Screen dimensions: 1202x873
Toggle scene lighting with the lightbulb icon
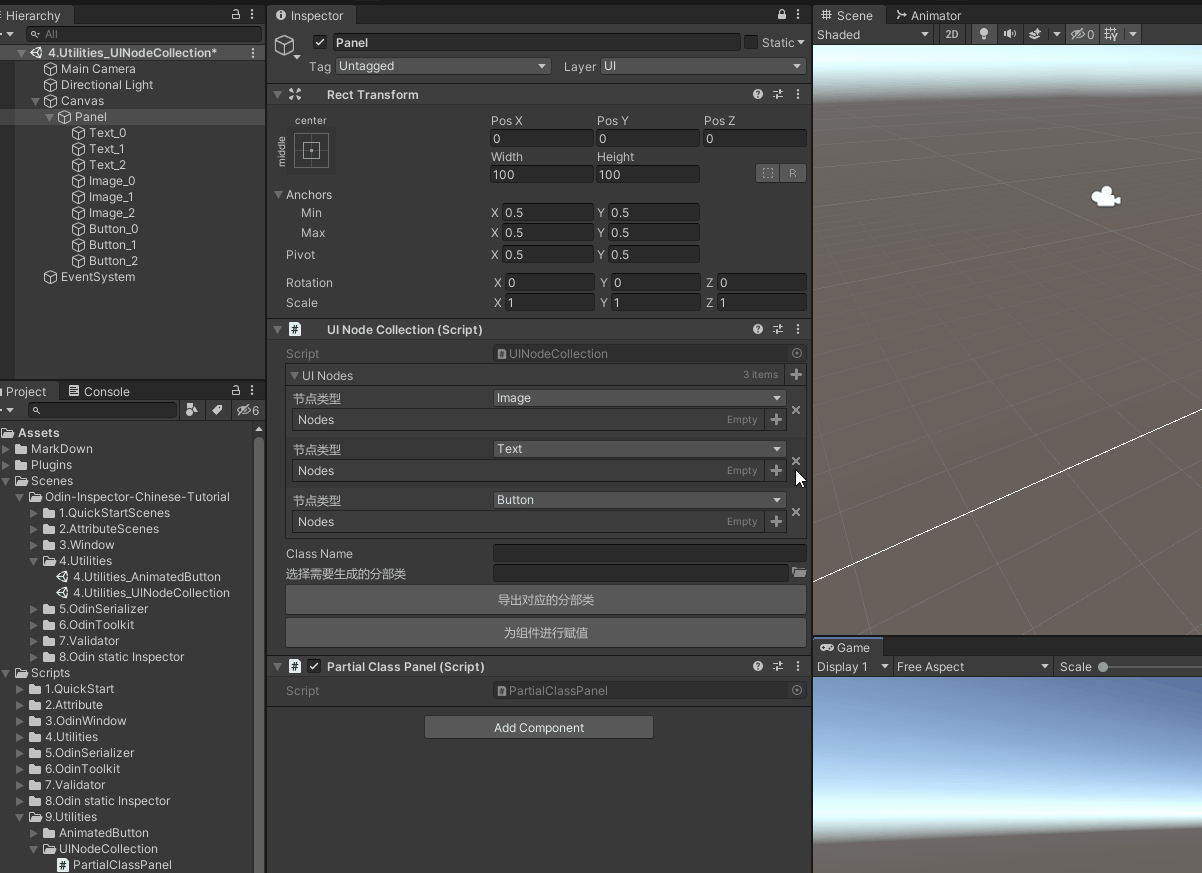pos(984,34)
